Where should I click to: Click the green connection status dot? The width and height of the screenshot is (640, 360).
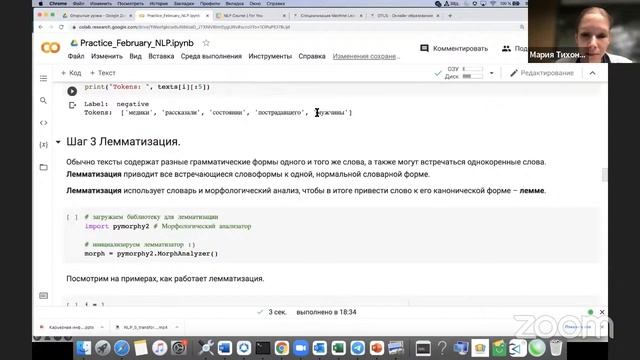click(x=590, y=312)
